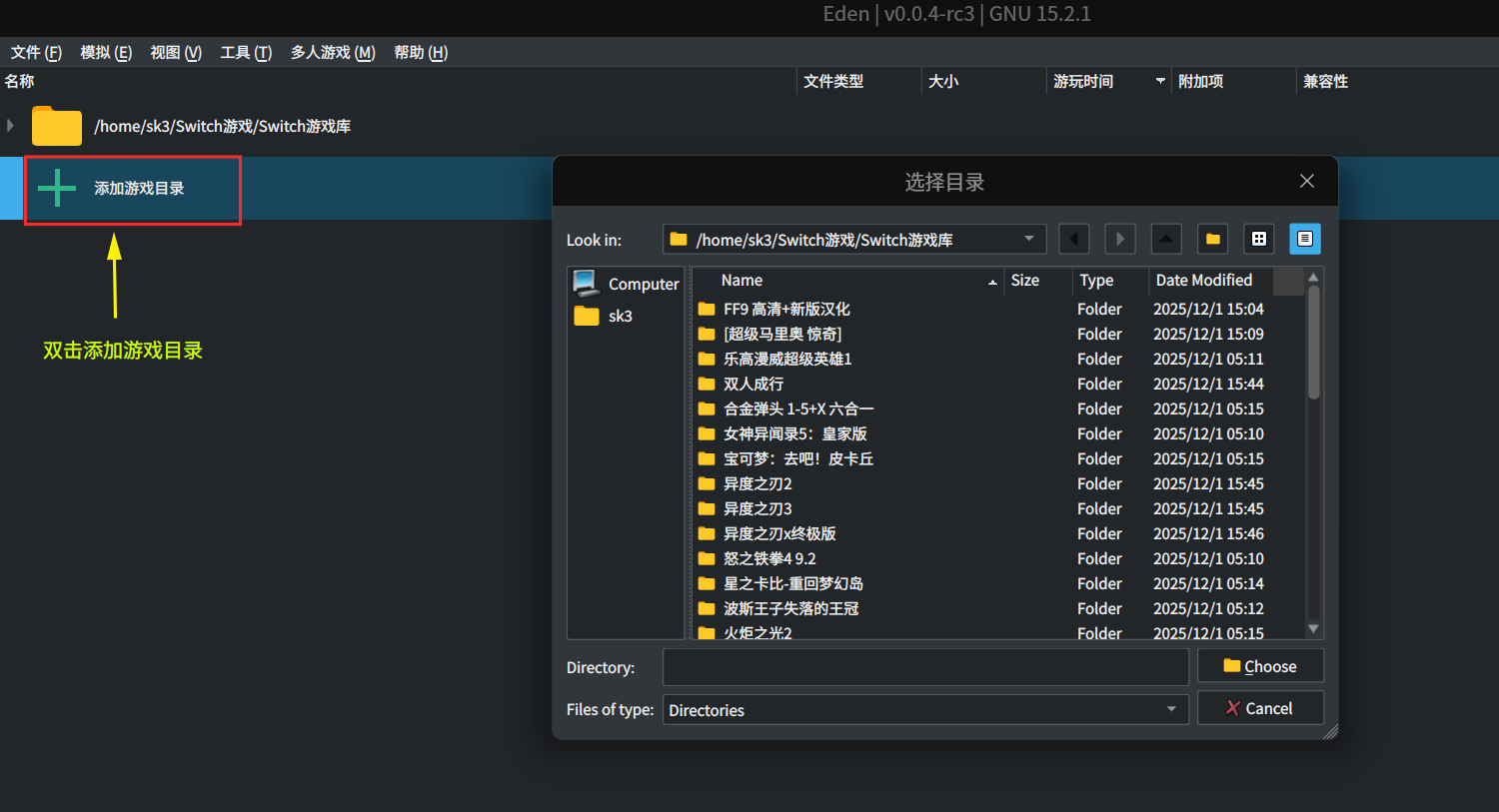Select the yellow Switch游戏库 folder icon
Screen dimensions: 1499x812
57,126
